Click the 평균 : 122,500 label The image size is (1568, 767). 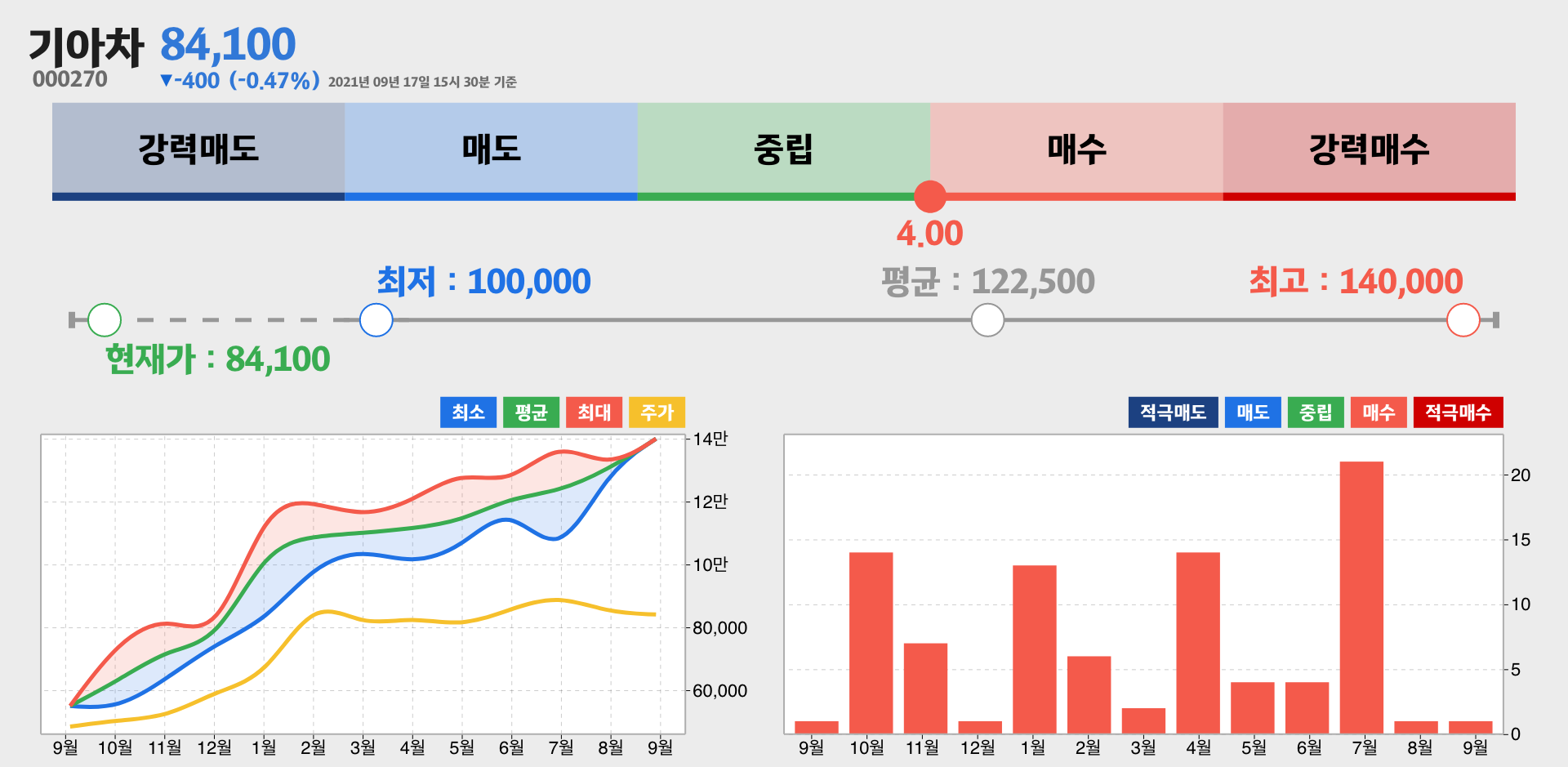tap(988, 282)
